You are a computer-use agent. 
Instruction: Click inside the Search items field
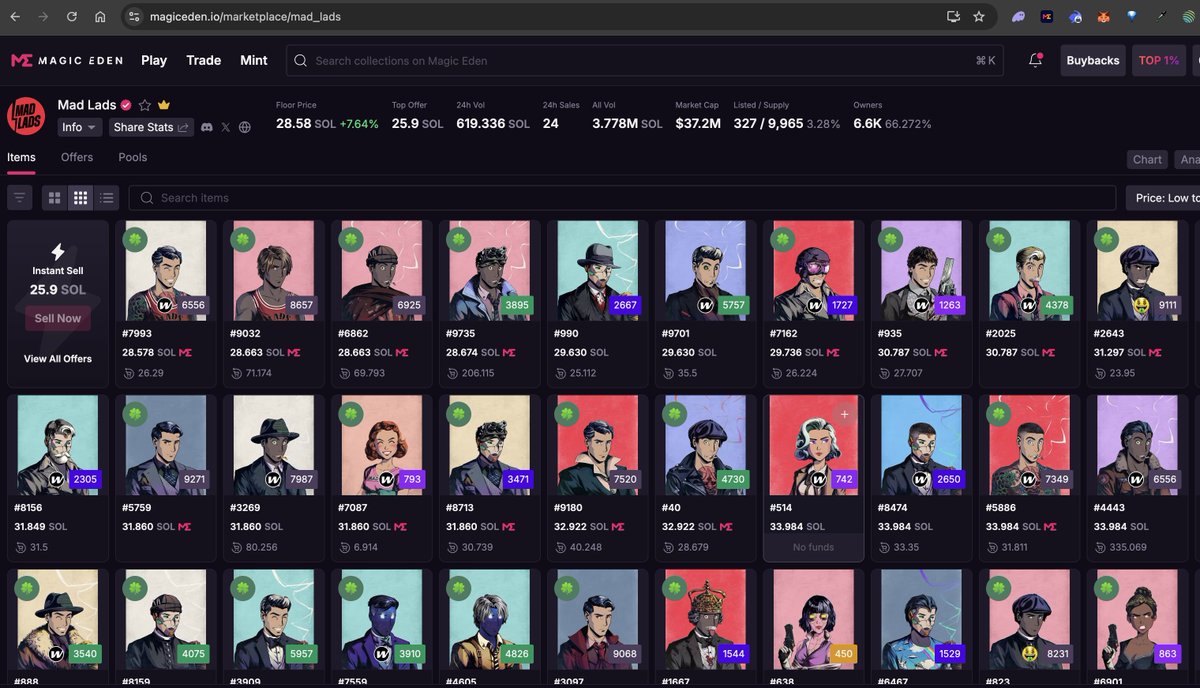622,198
